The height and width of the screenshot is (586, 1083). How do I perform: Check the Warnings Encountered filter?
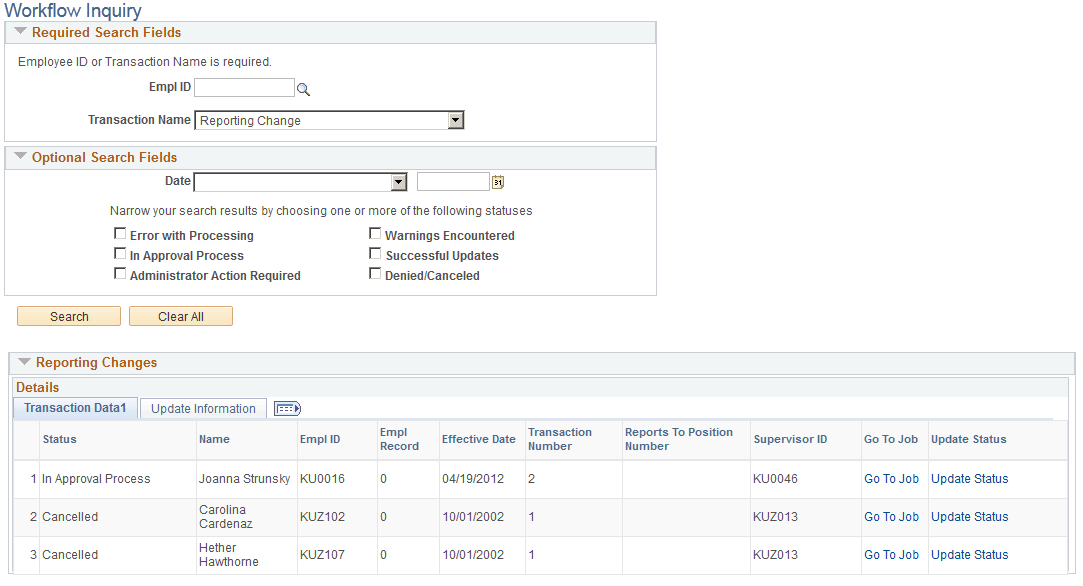375,233
